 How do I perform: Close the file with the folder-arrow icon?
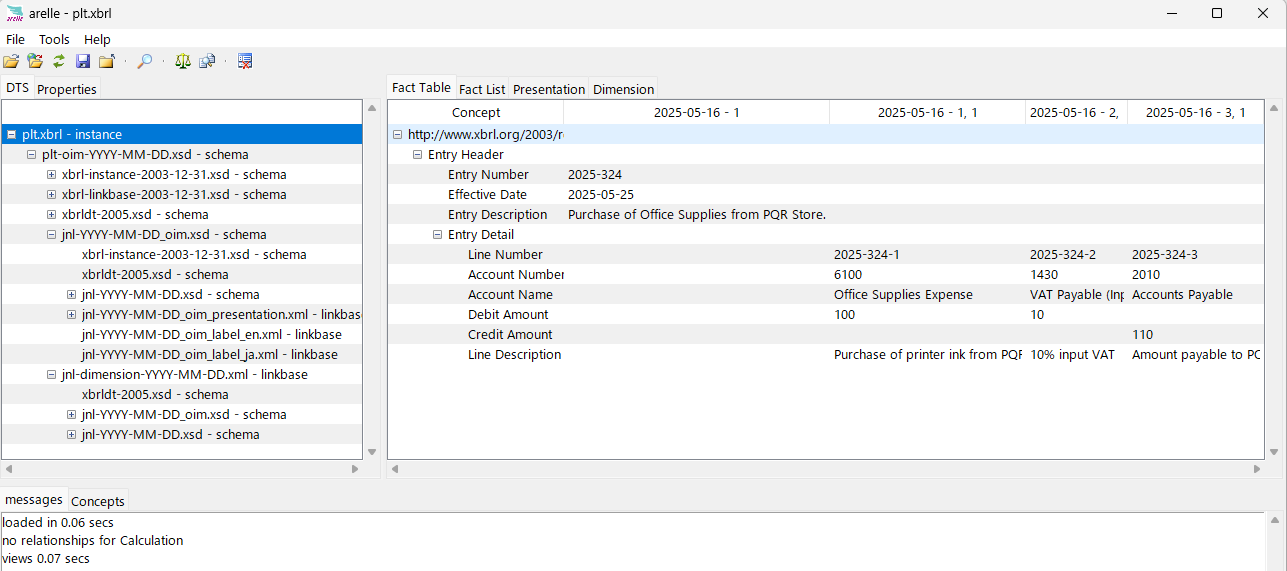pyautogui.click(x=106, y=62)
